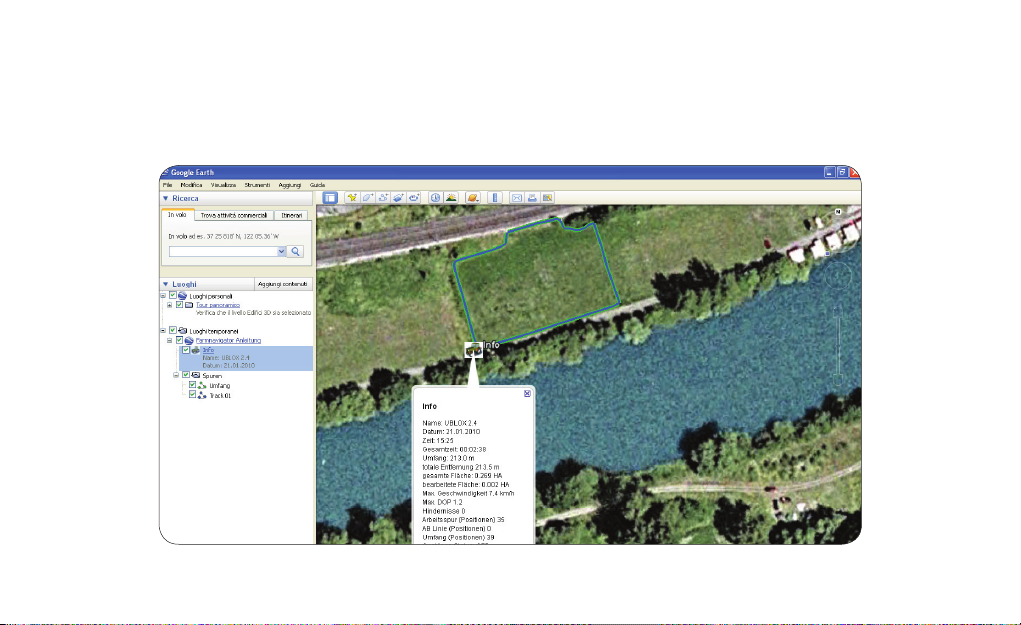Click the Add Image Overlay icon

(x=399, y=197)
